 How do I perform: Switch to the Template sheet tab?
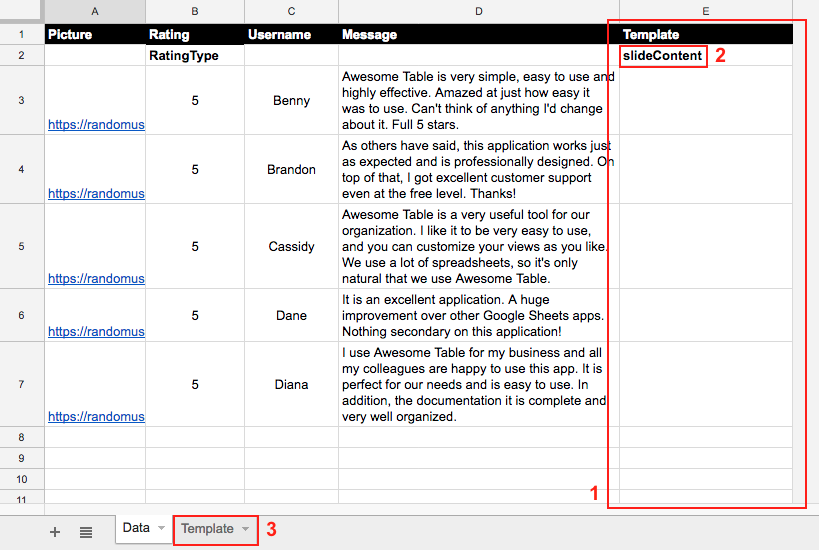[207, 529]
